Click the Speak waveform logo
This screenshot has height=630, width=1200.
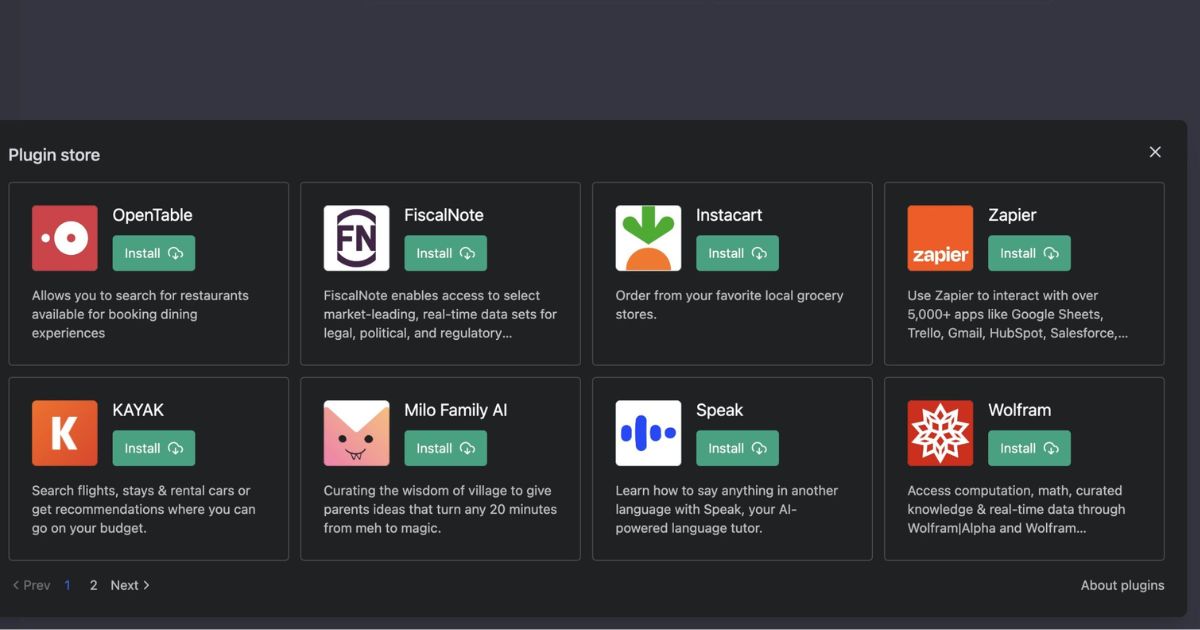(648, 432)
